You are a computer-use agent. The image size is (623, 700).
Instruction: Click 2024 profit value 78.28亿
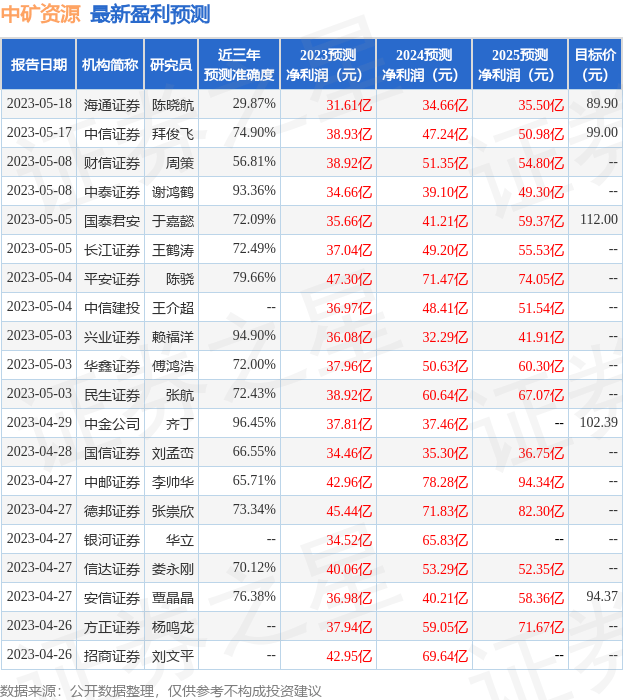point(445,482)
